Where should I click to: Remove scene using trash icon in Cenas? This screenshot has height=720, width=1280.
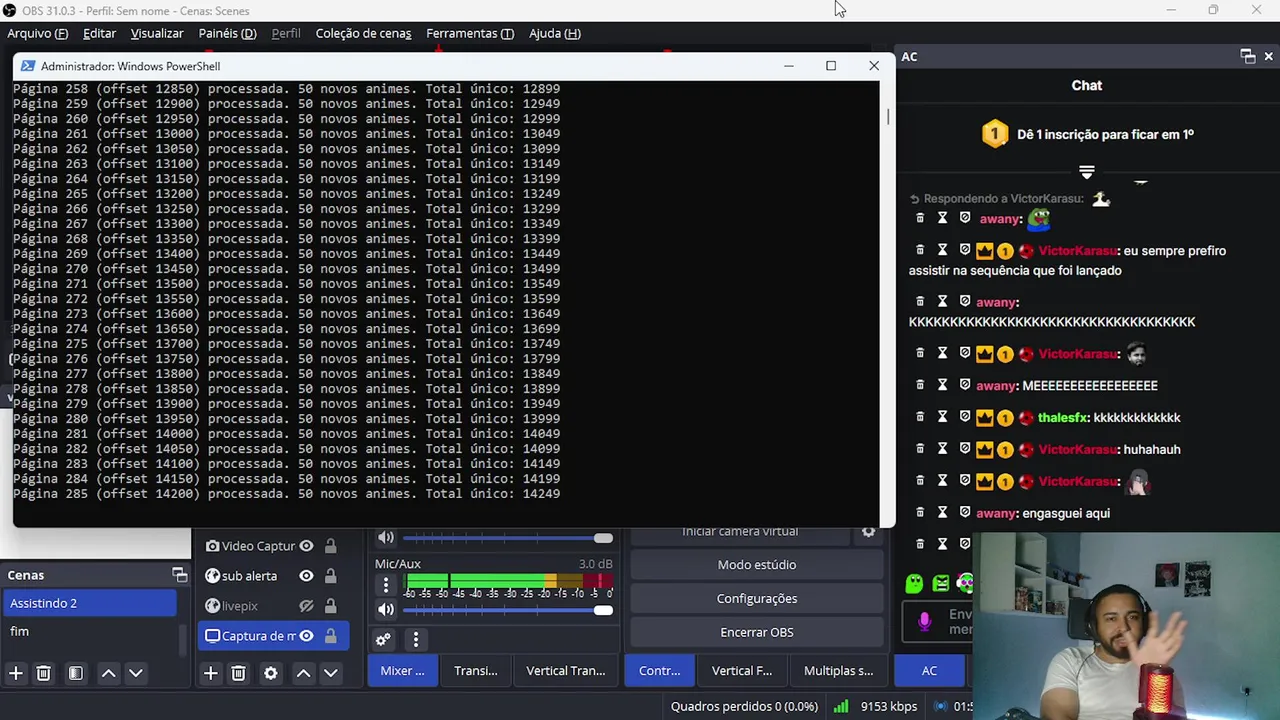tap(43, 674)
